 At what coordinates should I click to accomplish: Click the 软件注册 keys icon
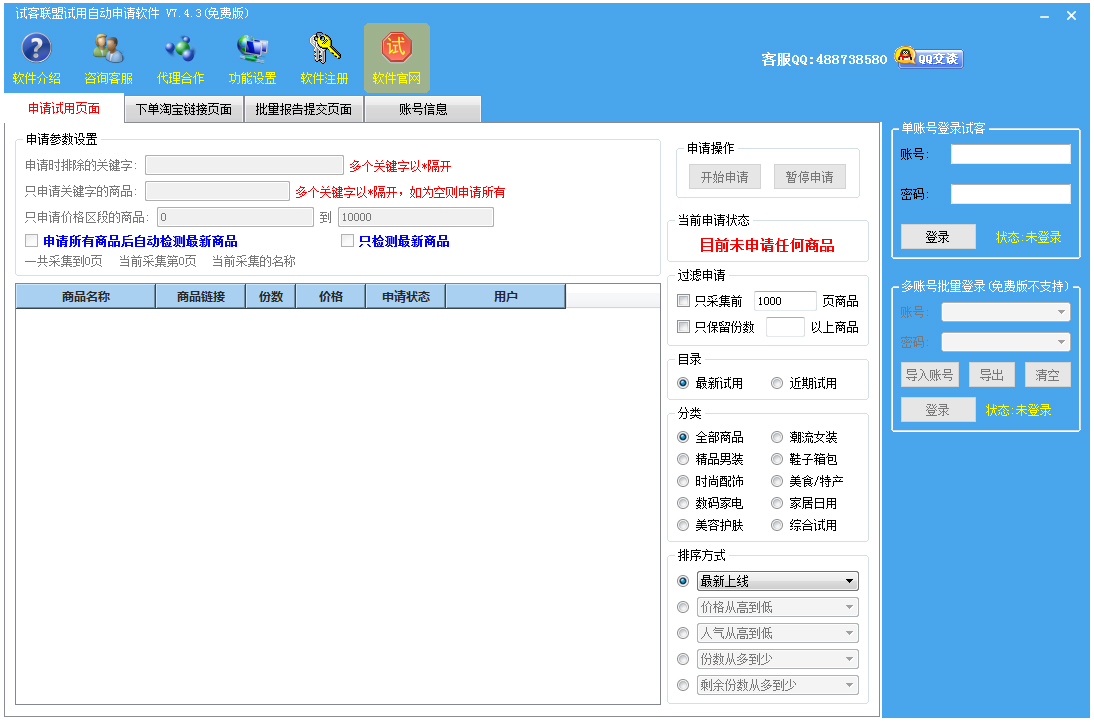point(324,59)
